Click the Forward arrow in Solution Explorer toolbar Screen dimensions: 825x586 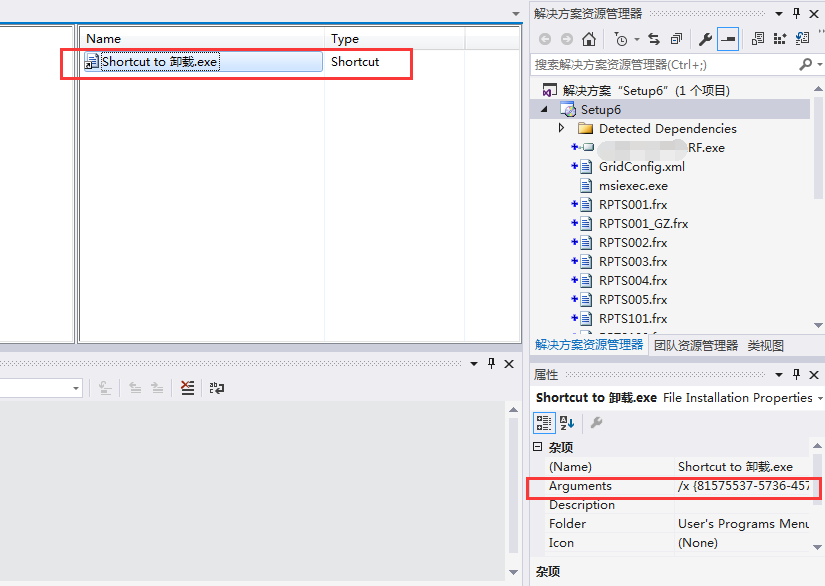[567, 39]
